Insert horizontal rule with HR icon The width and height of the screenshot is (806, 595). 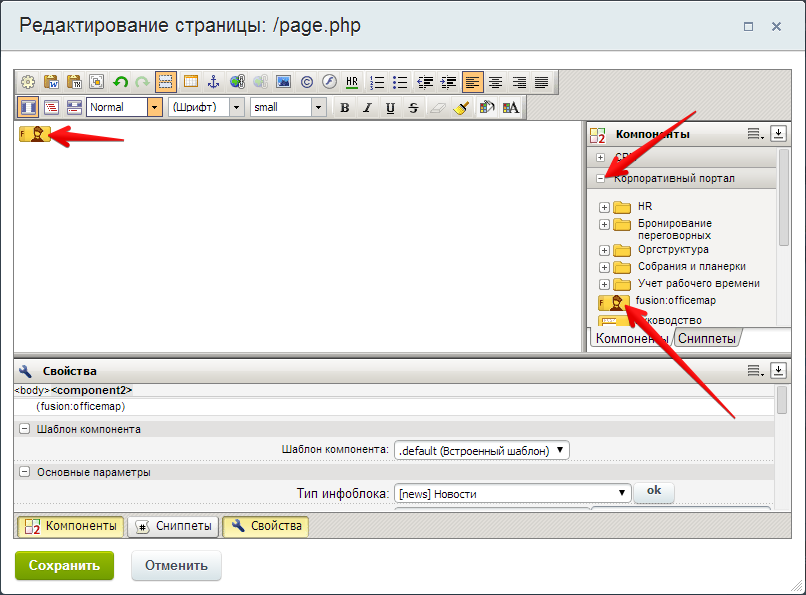coord(352,83)
